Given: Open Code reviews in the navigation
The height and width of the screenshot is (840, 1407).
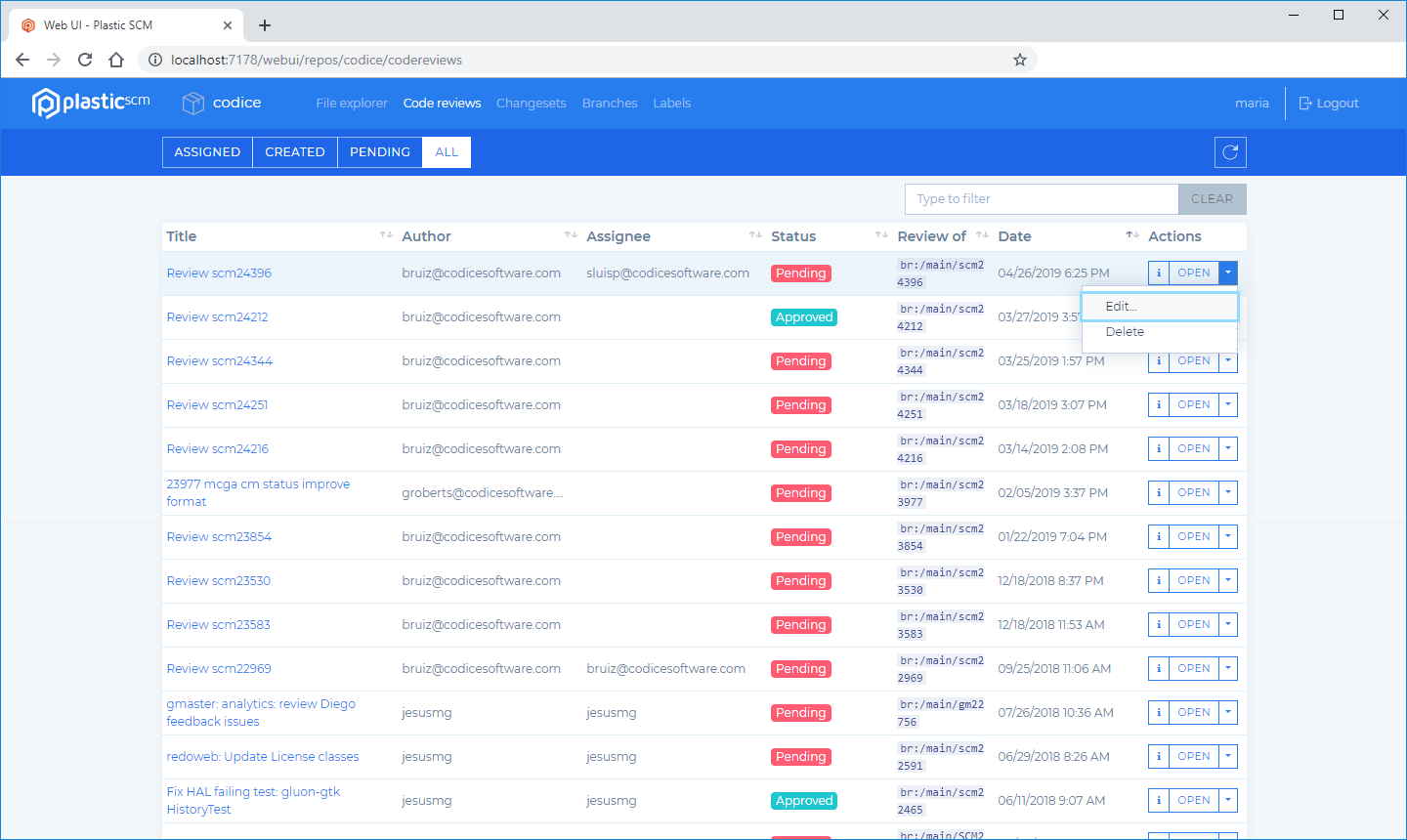Looking at the screenshot, I should pos(443,104).
